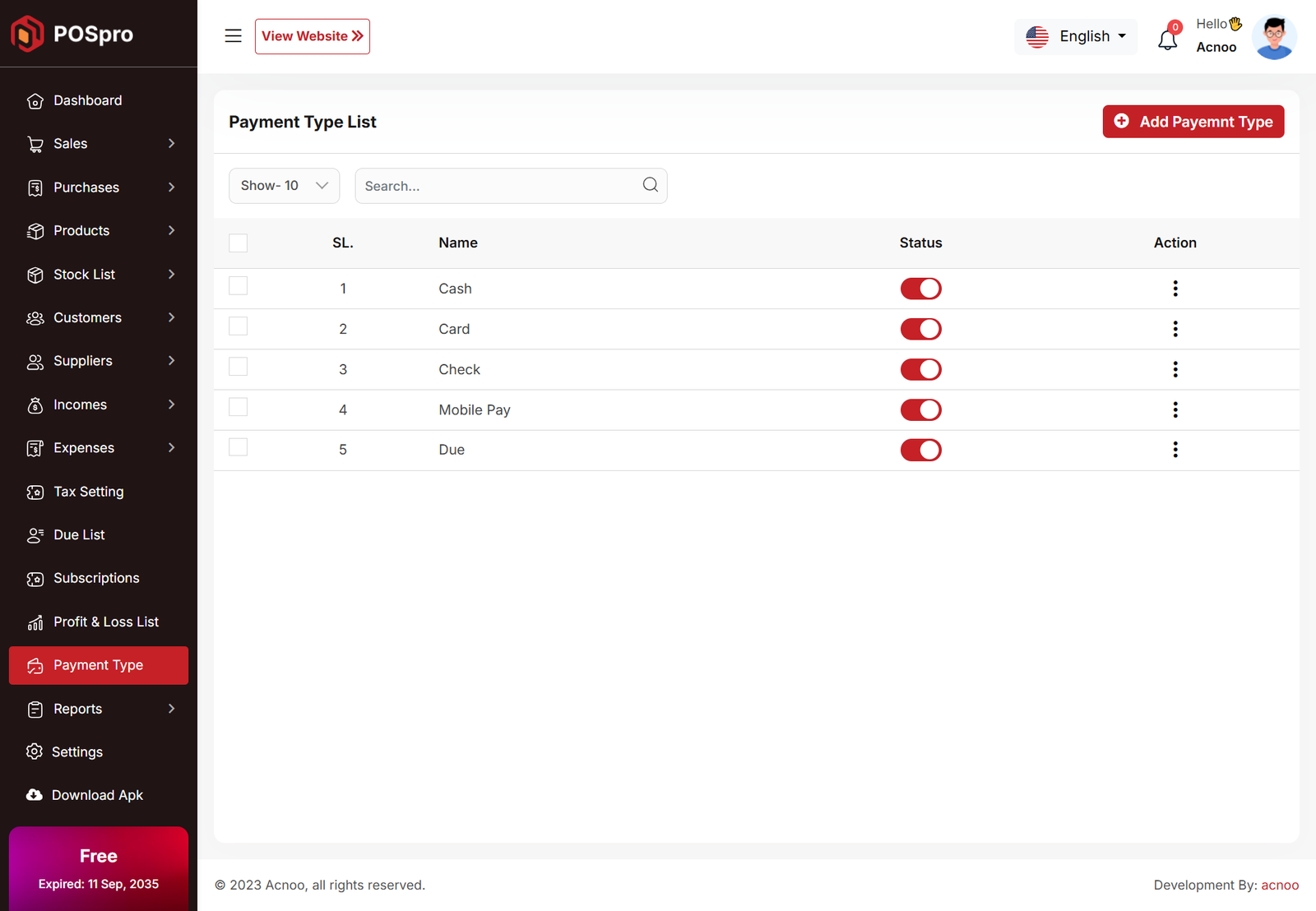Click the View Website button

click(x=312, y=36)
